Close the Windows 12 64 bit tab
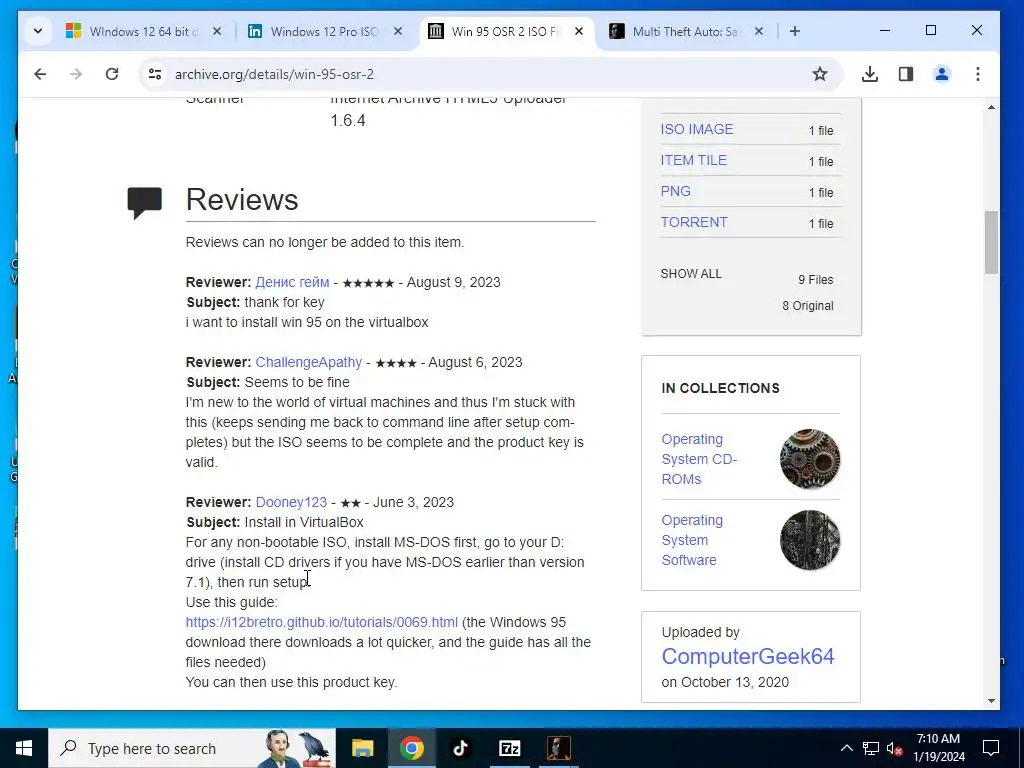 217,31
